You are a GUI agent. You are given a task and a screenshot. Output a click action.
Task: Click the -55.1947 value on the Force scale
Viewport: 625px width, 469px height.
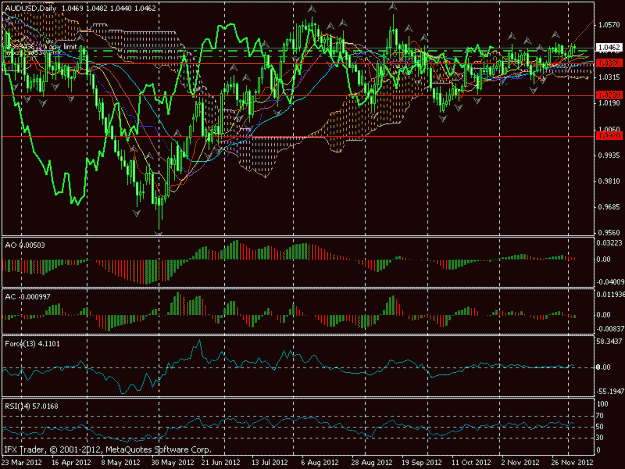click(610, 391)
